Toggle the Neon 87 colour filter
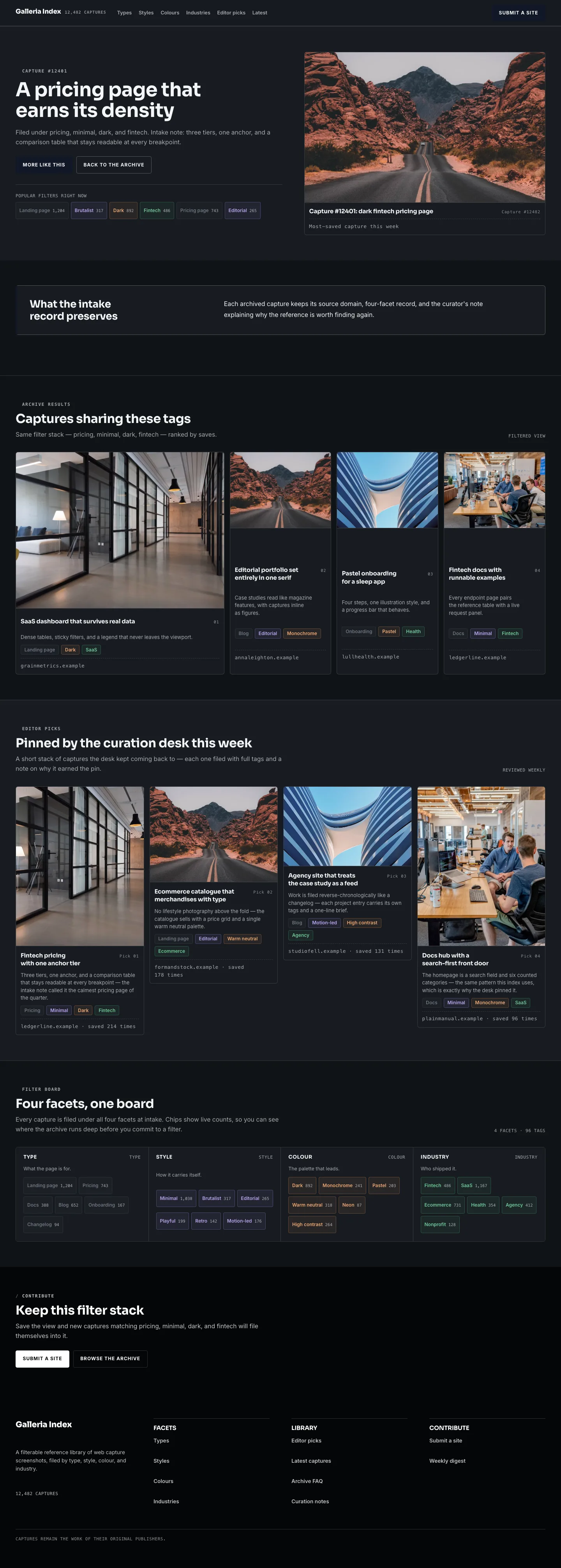The image size is (561, 1568). (352, 1205)
